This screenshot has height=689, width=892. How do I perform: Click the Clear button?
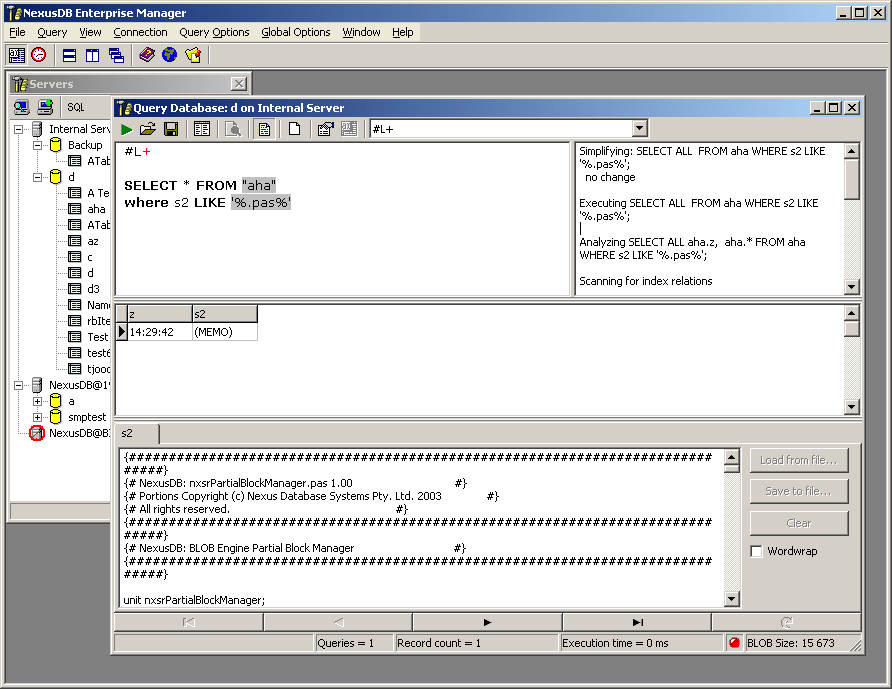799,523
